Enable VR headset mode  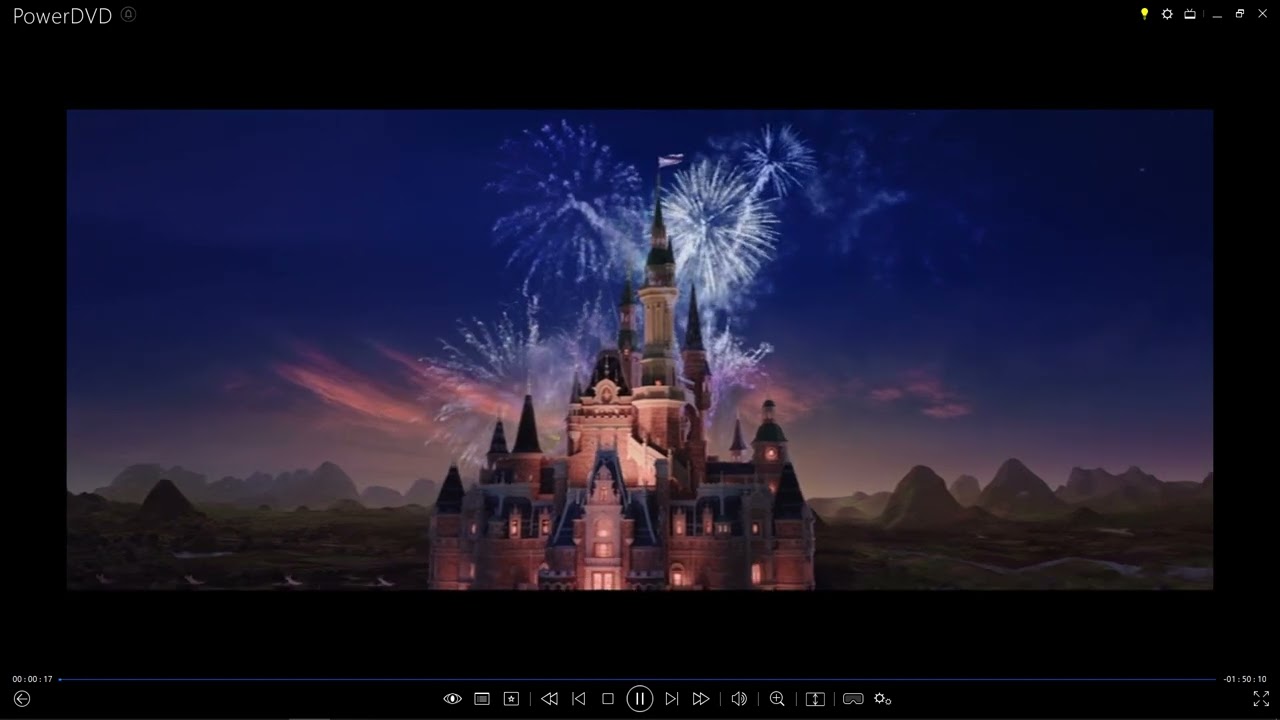point(853,699)
